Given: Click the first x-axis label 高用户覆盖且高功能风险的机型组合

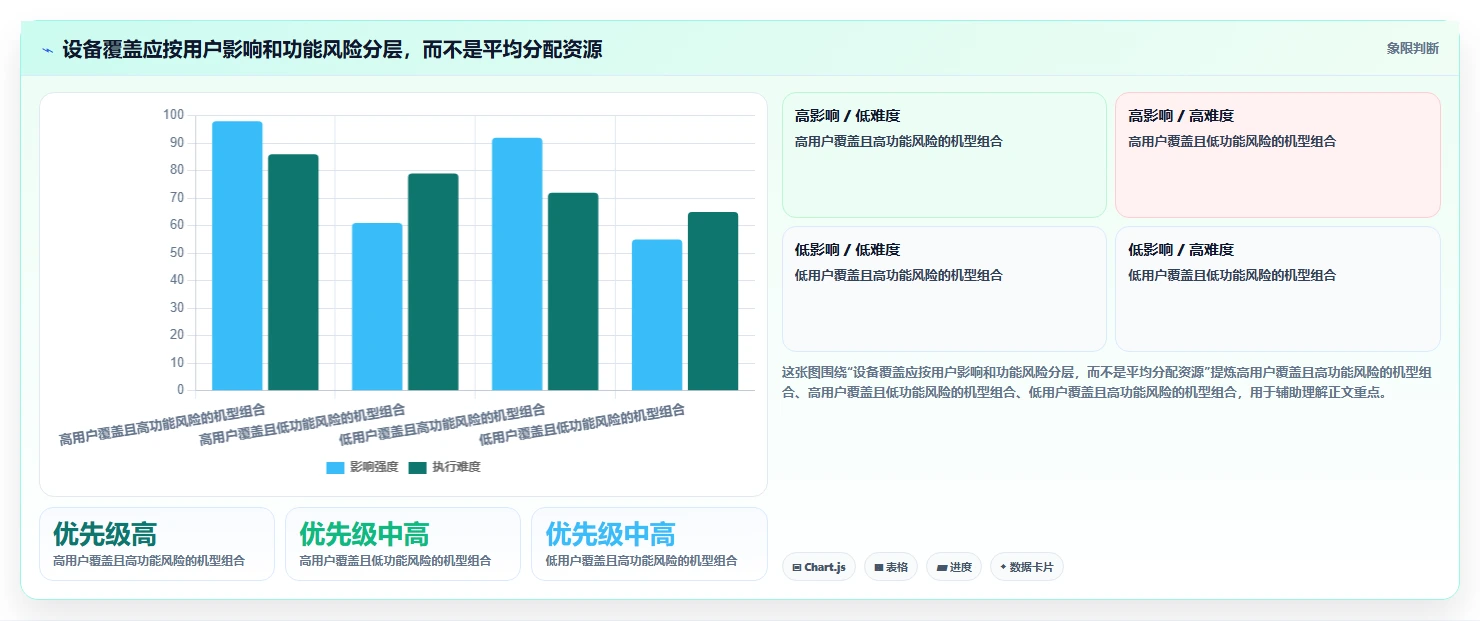Looking at the screenshot, I should 163,424.
